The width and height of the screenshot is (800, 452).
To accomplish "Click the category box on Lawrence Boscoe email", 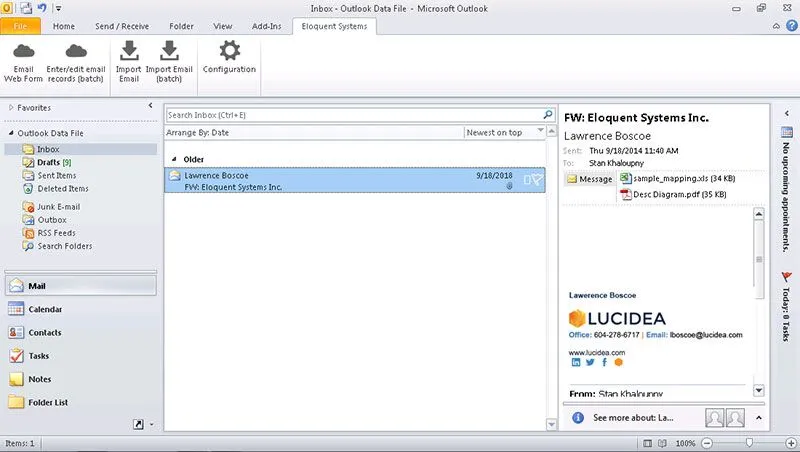I will [528, 180].
